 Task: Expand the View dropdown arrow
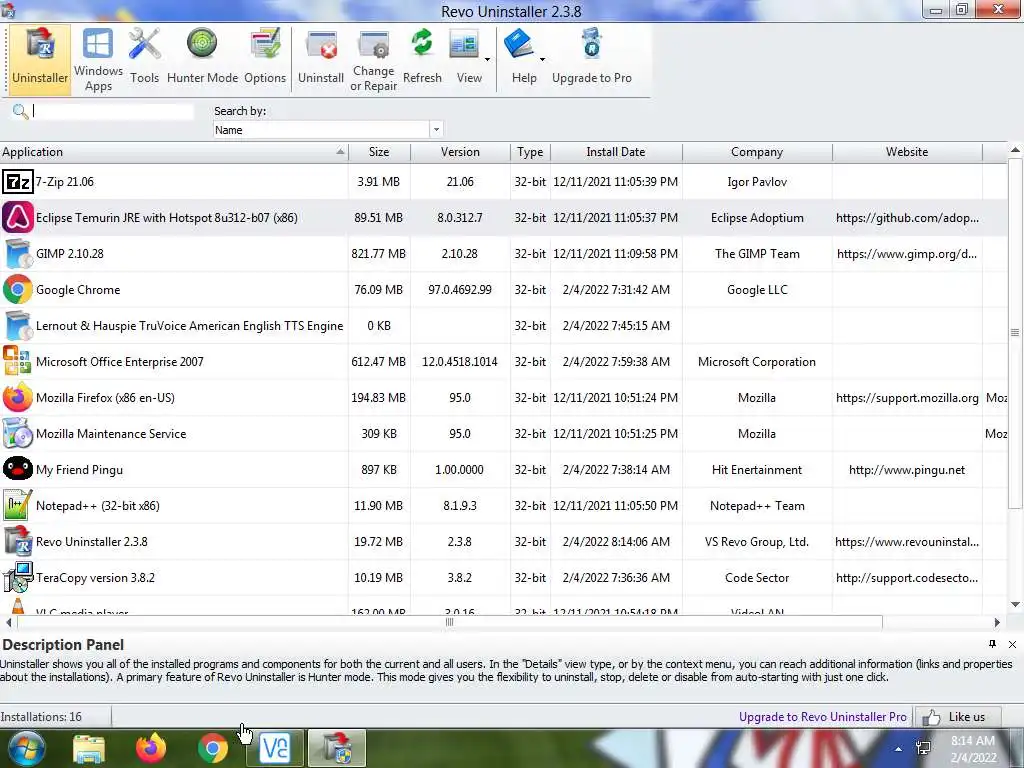click(487, 59)
